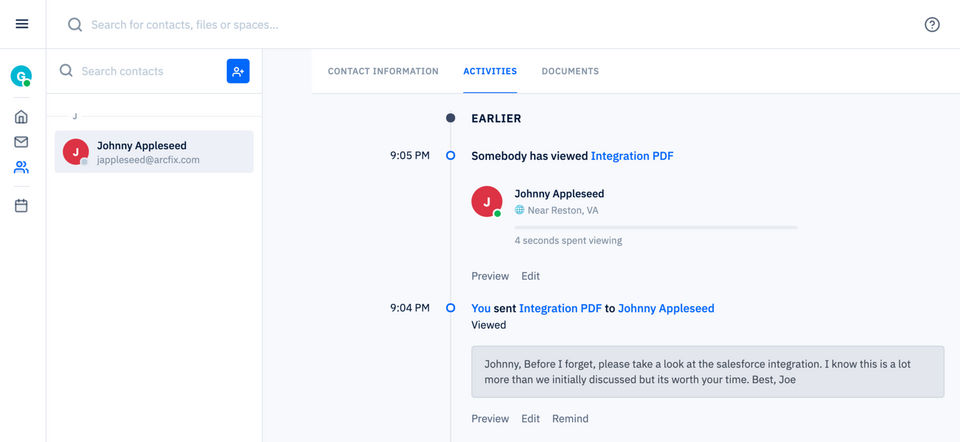This screenshot has height=442, width=960.
Task: Switch to the Documents tab
Action: [570, 71]
